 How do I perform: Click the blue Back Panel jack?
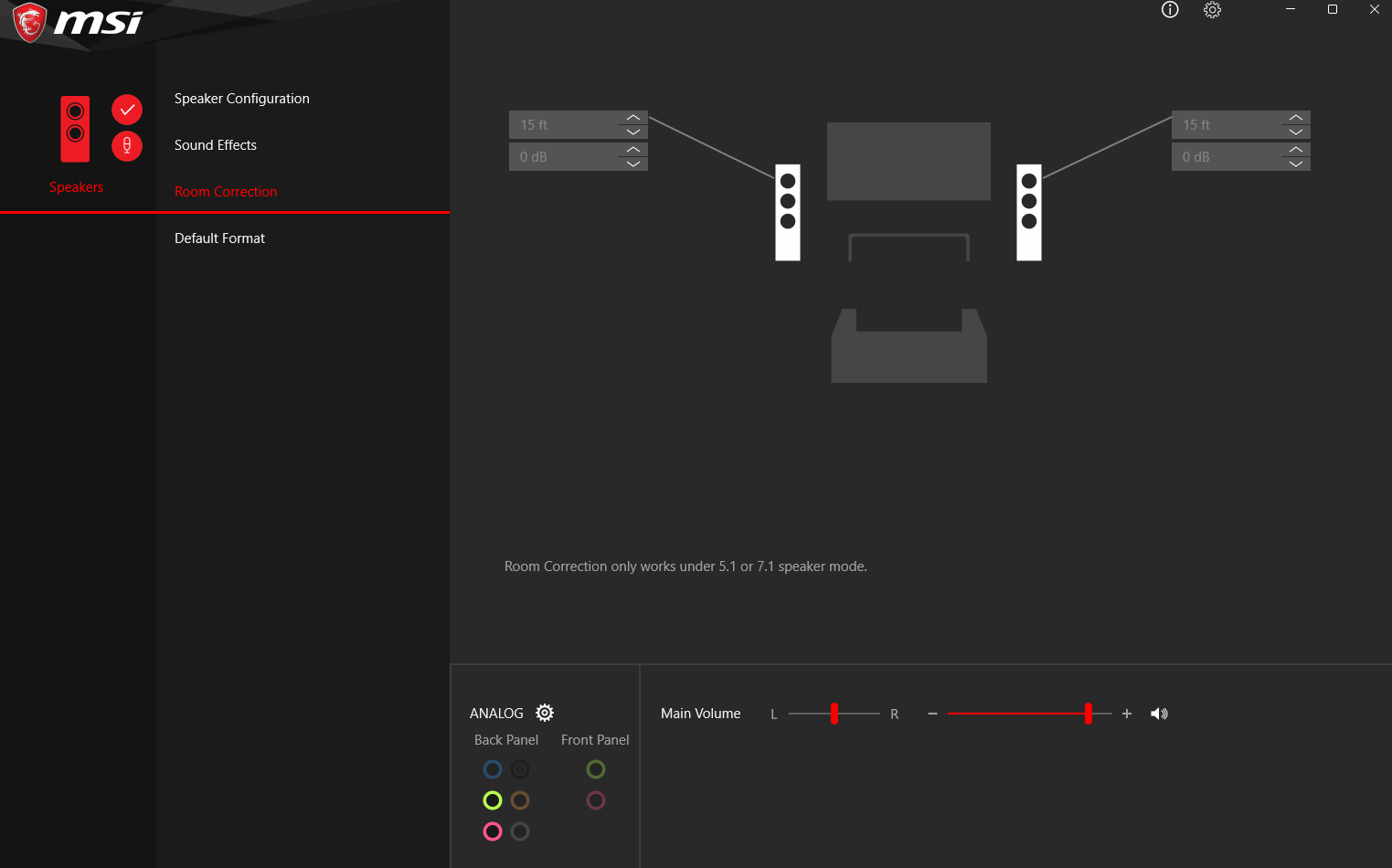pyautogui.click(x=493, y=769)
